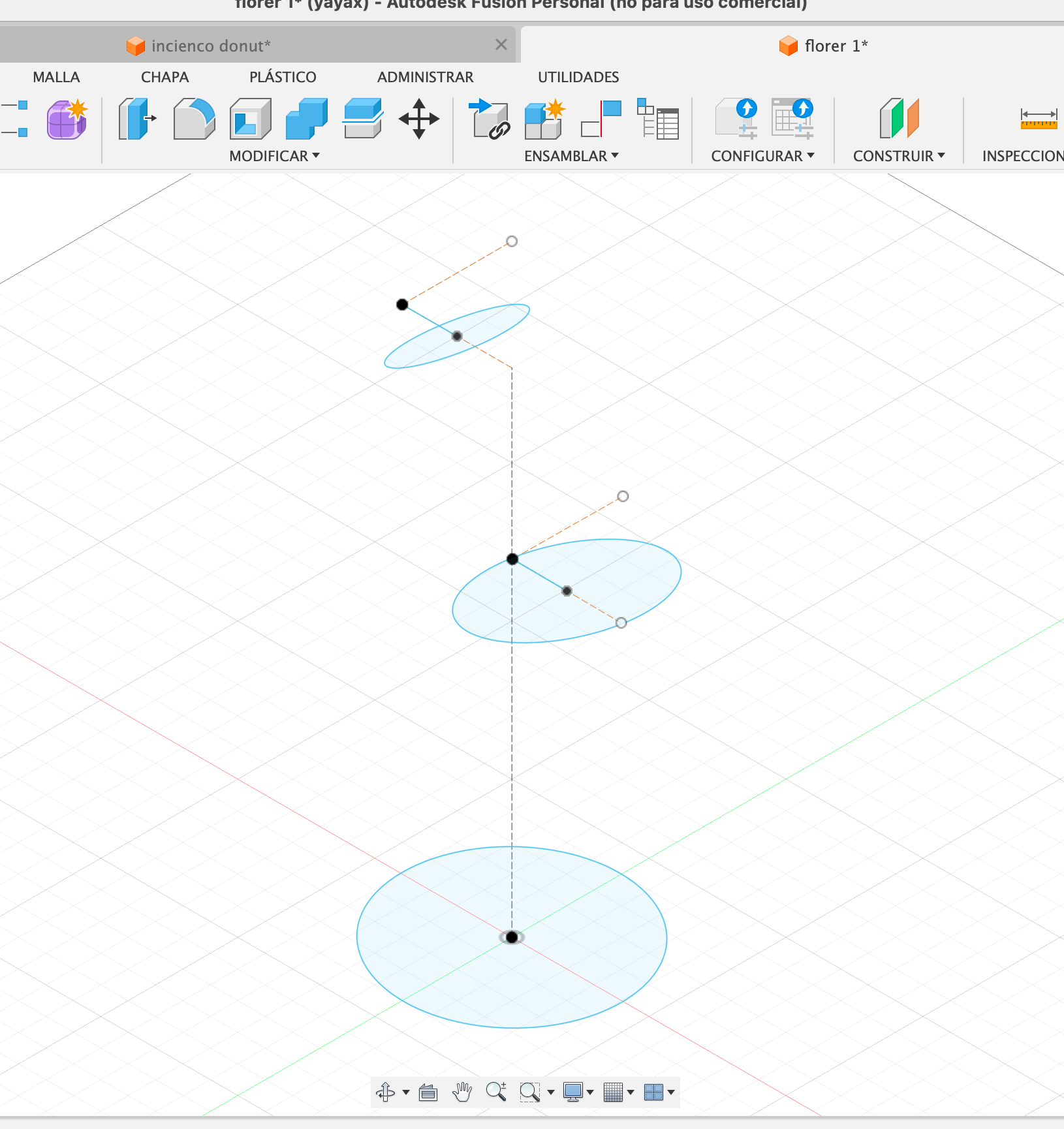Image resolution: width=1064 pixels, height=1129 pixels.
Task: Open the table-style assembly icon
Action: click(x=658, y=119)
